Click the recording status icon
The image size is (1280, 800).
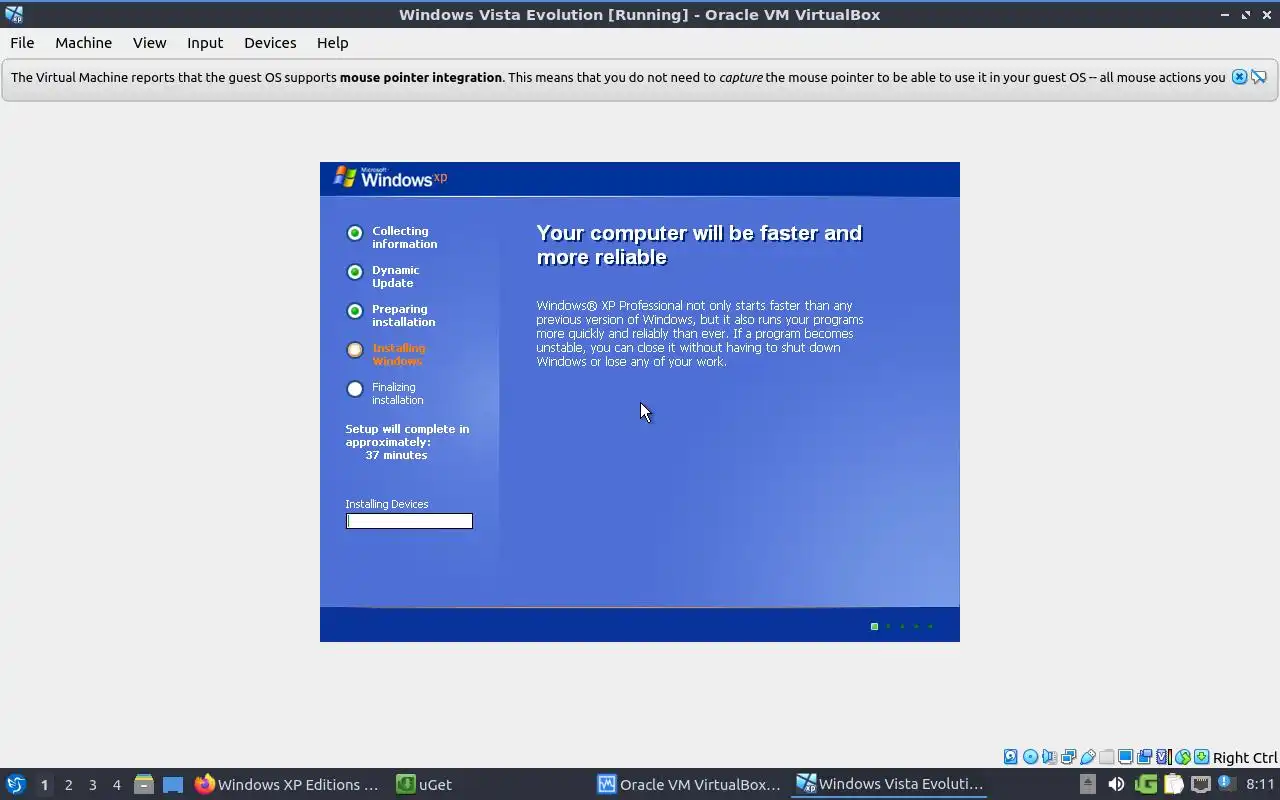[1144, 757]
